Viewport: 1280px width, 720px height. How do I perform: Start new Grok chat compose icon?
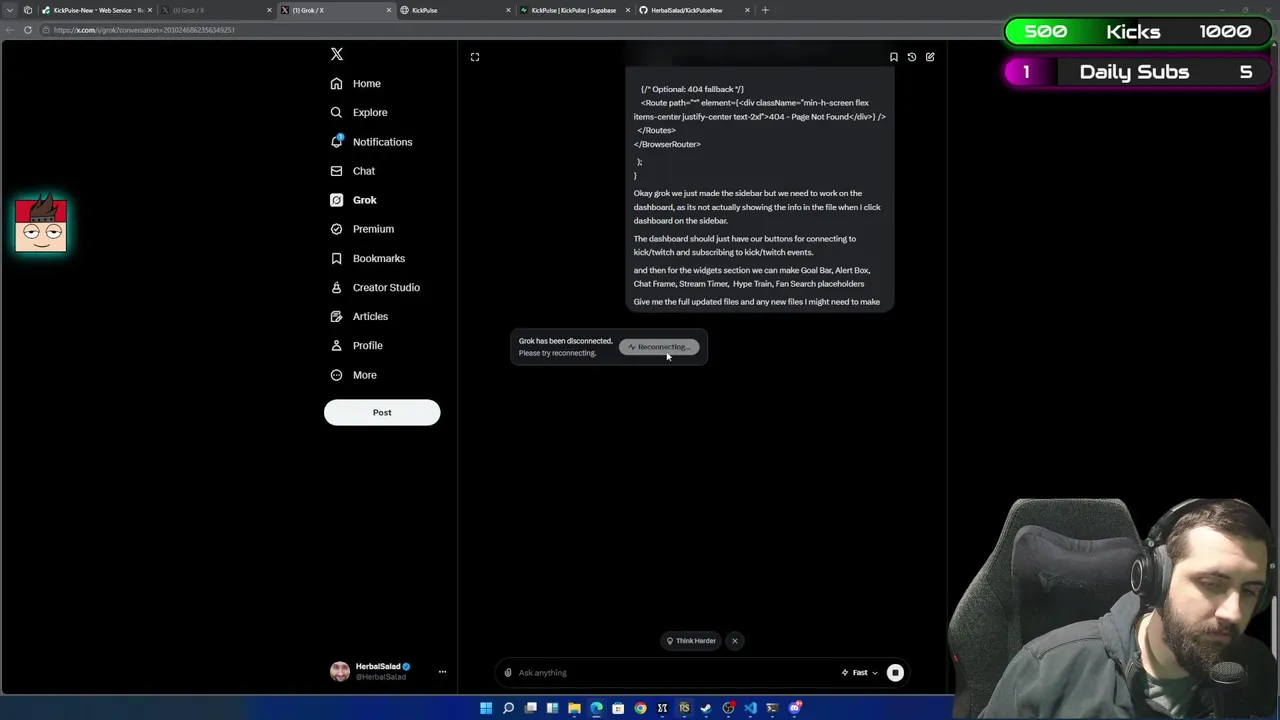(930, 57)
